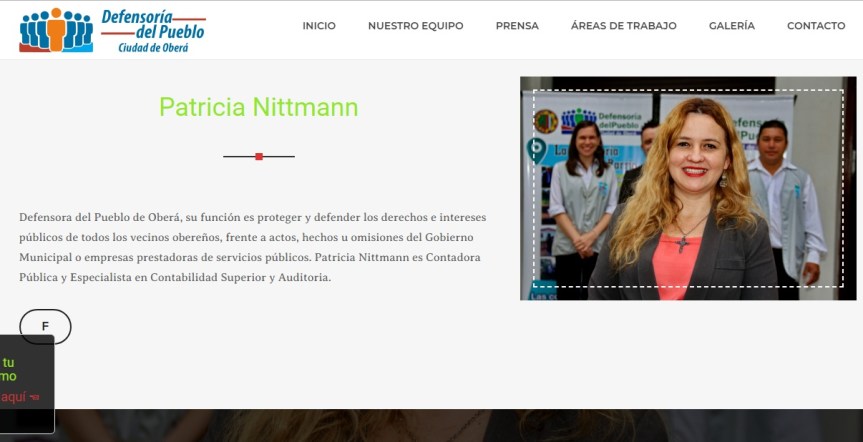Screen dimensions: 863x442
Task: Click the CONTACTO navigation link
Action: pos(815,26)
